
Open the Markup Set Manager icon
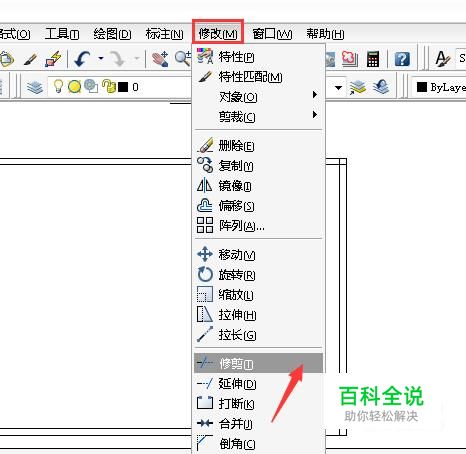click(x=350, y=59)
